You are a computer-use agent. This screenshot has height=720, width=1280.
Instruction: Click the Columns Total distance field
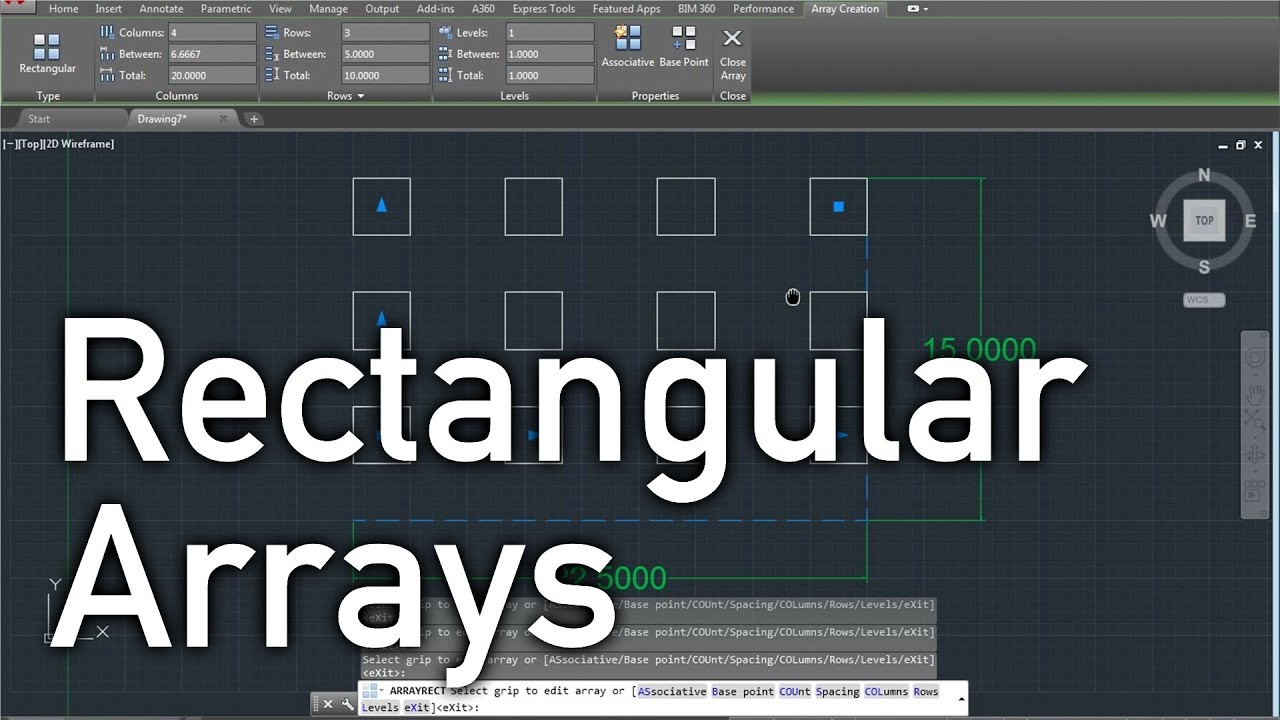click(212, 75)
